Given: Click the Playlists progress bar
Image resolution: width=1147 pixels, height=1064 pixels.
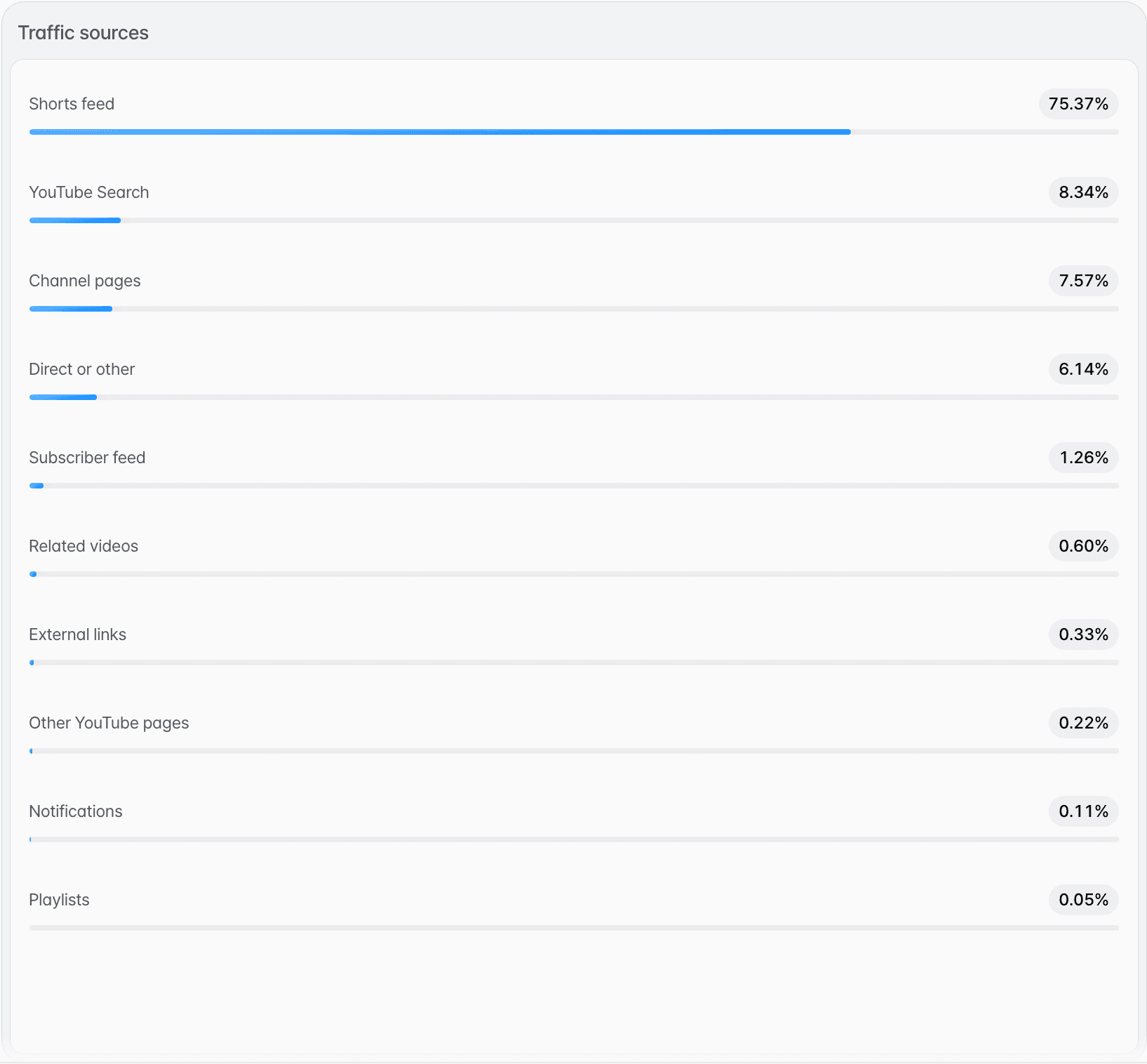Looking at the screenshot, I should (573, 928).
